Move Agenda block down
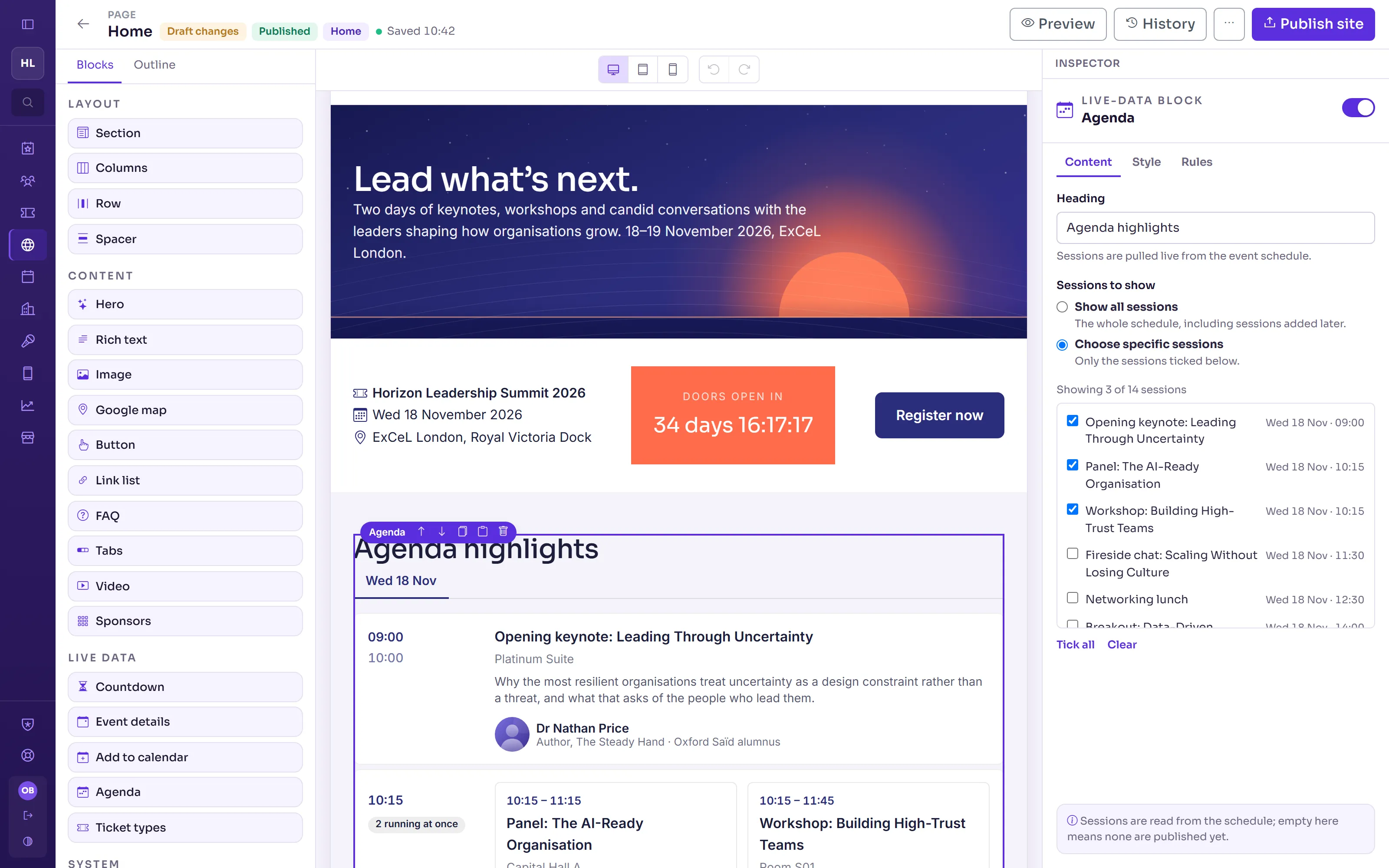This screenshot has width=1389, height=868. [x=441, y=532]
